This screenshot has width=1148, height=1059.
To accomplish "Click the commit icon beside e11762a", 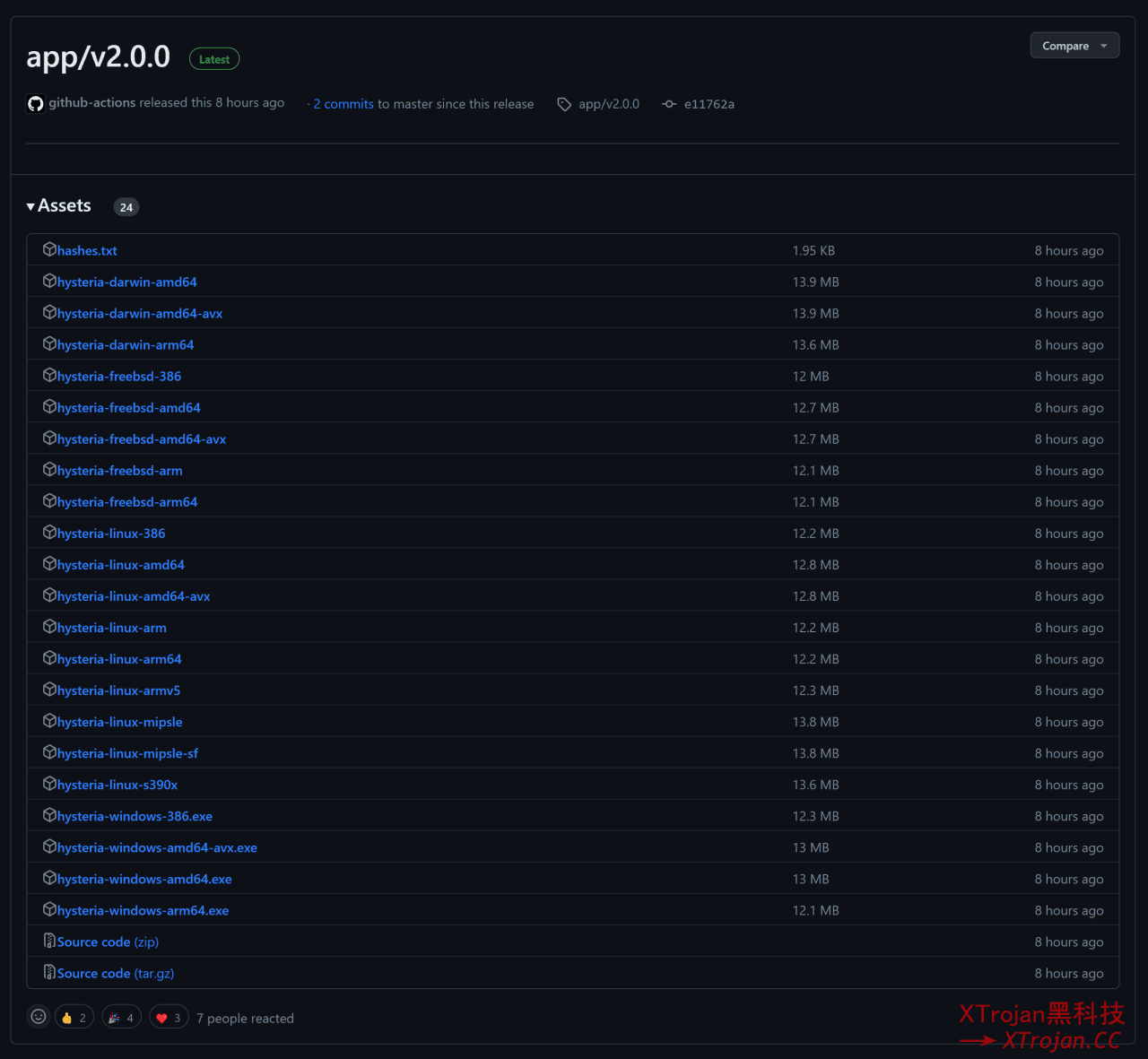I will [x=669, y=105].
